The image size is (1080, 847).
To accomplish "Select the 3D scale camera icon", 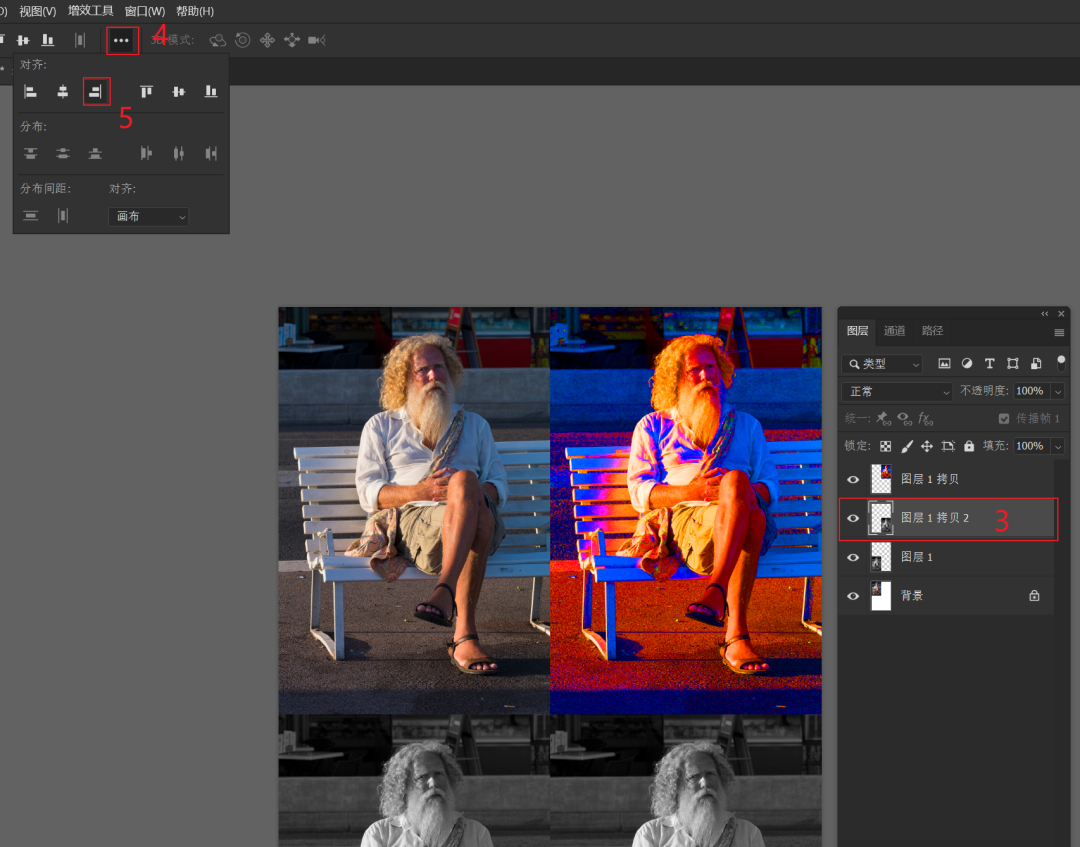I will point(317,41).
